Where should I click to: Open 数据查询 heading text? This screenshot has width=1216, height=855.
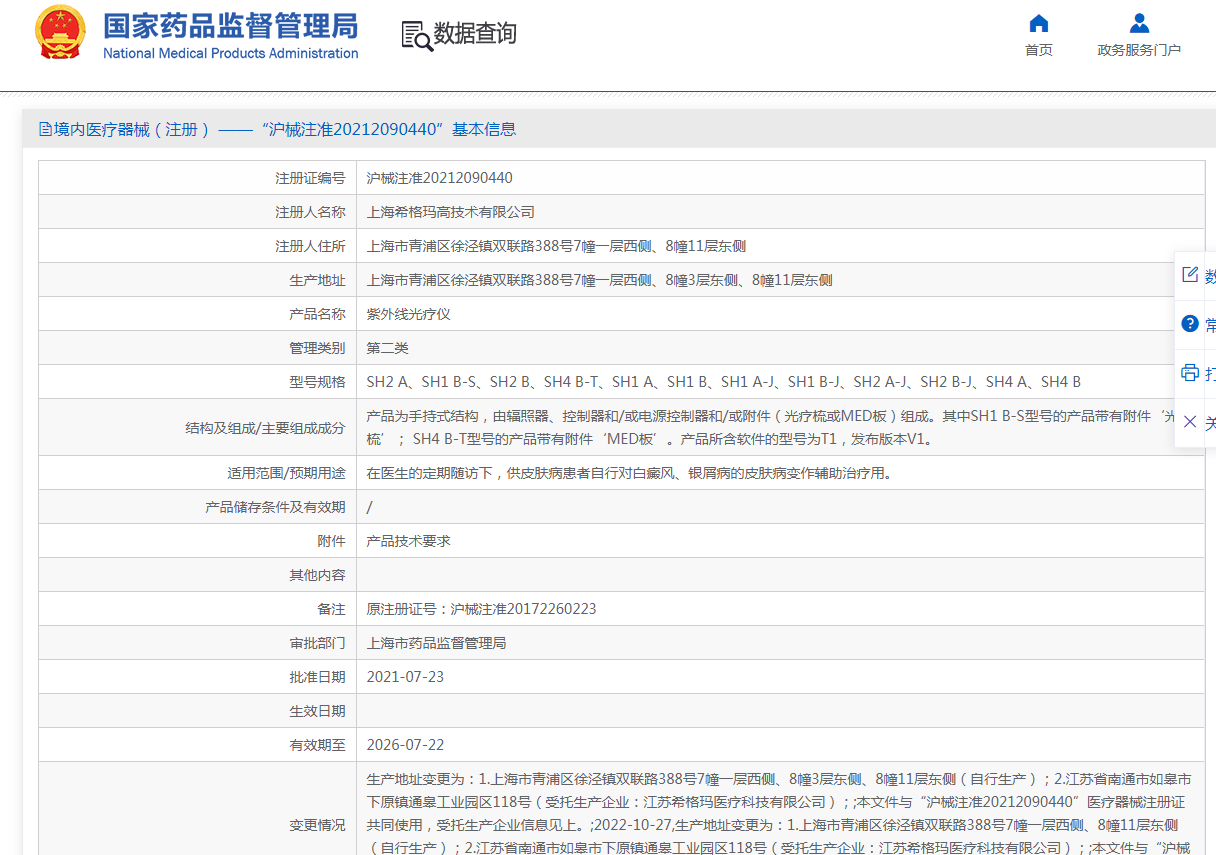[475, 34]
